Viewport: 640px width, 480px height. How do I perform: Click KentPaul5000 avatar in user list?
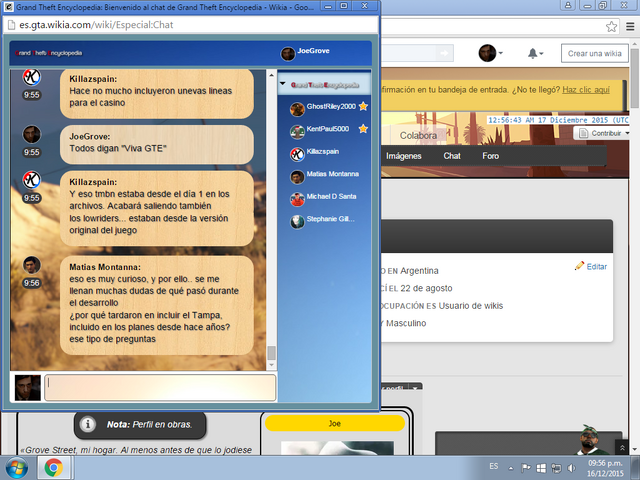click(x=297, y=132)
